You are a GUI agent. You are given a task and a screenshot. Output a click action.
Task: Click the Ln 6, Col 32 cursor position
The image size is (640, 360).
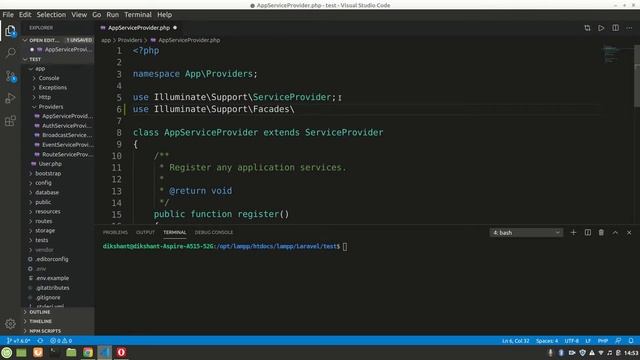pyautogui.click(x=516, y=340)
